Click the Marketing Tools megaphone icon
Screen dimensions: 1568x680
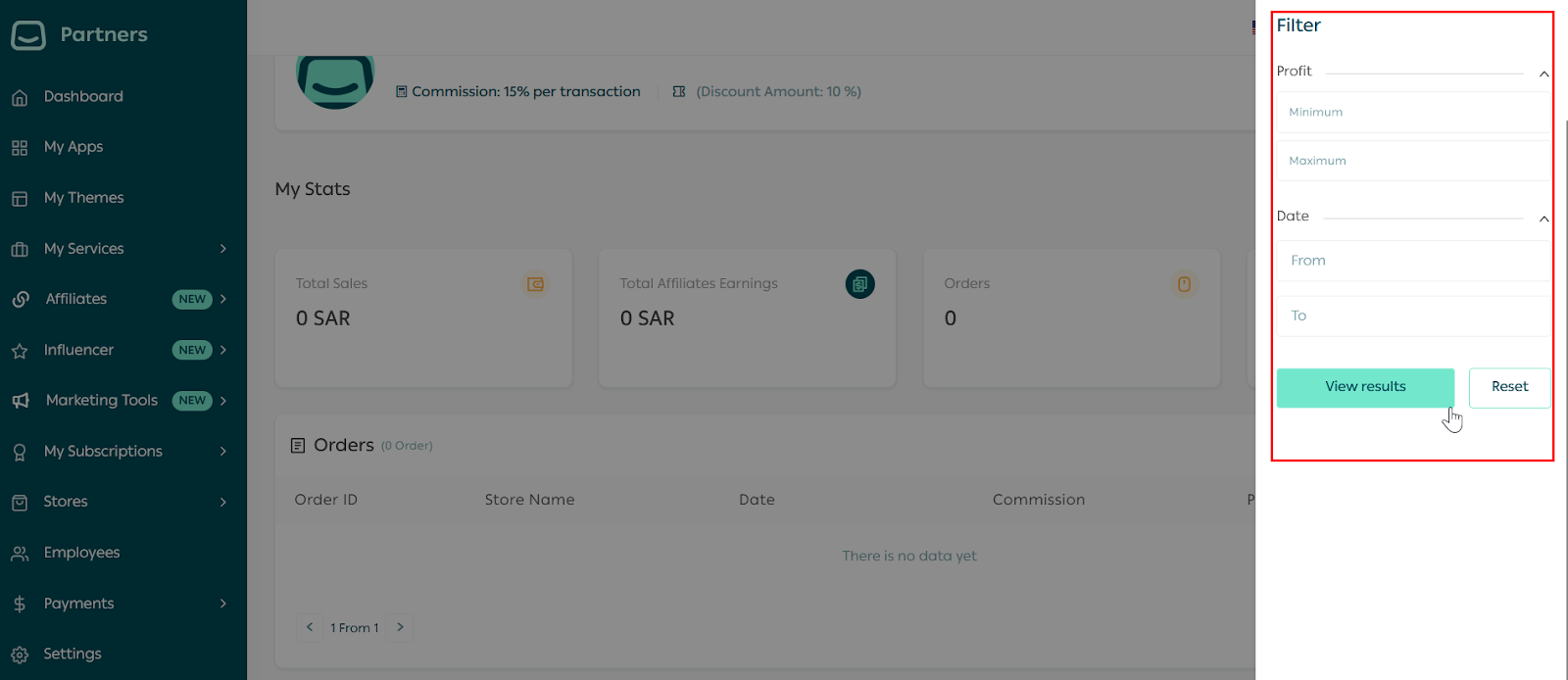[21, 401]
